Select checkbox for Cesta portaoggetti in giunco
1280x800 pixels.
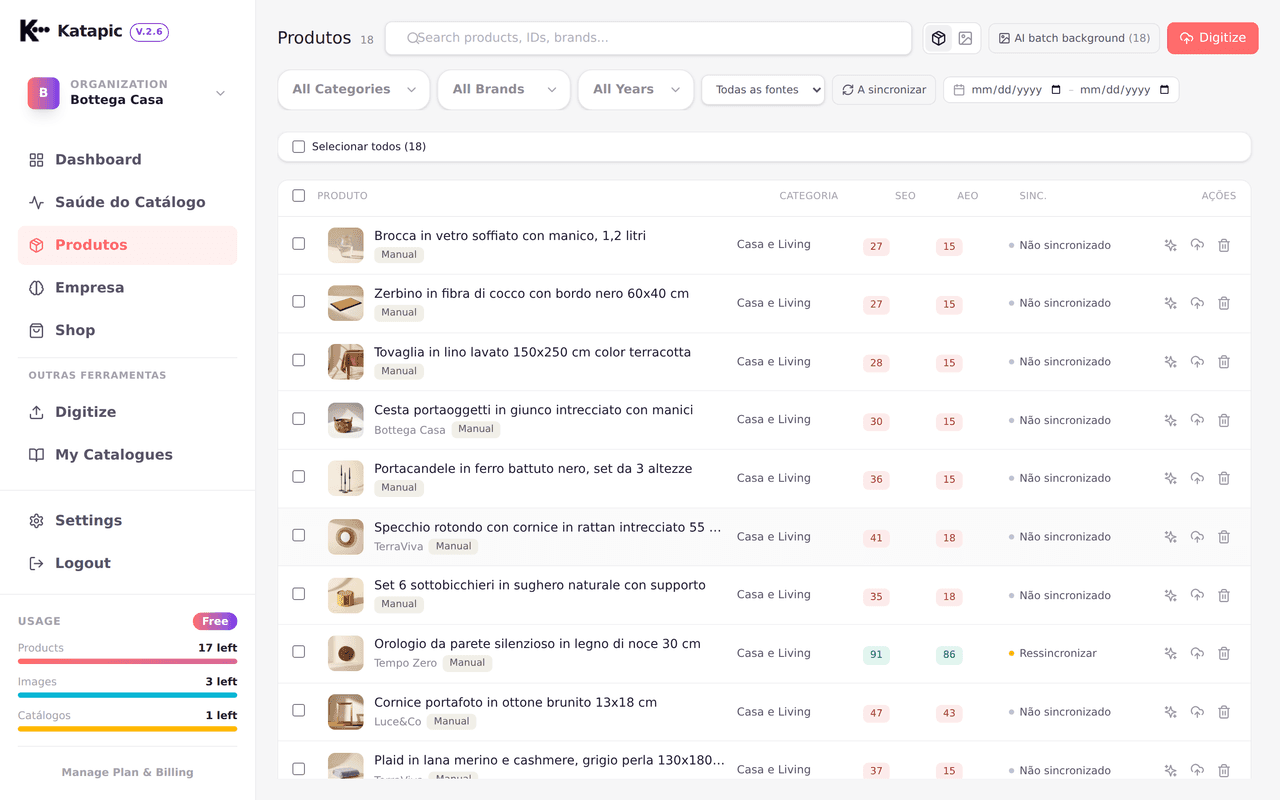(298, 419)
